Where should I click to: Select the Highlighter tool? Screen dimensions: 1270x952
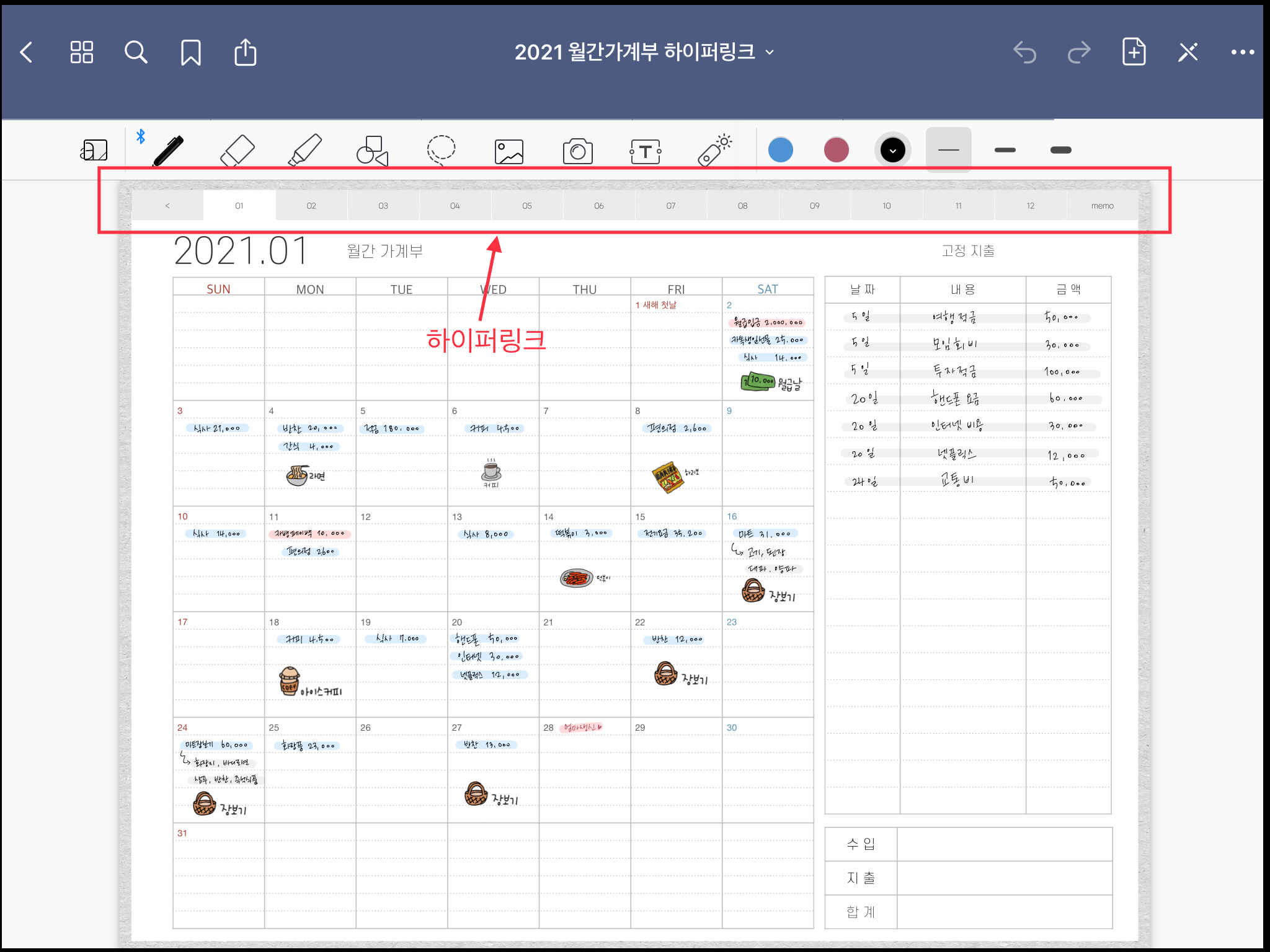coord(305,150)
